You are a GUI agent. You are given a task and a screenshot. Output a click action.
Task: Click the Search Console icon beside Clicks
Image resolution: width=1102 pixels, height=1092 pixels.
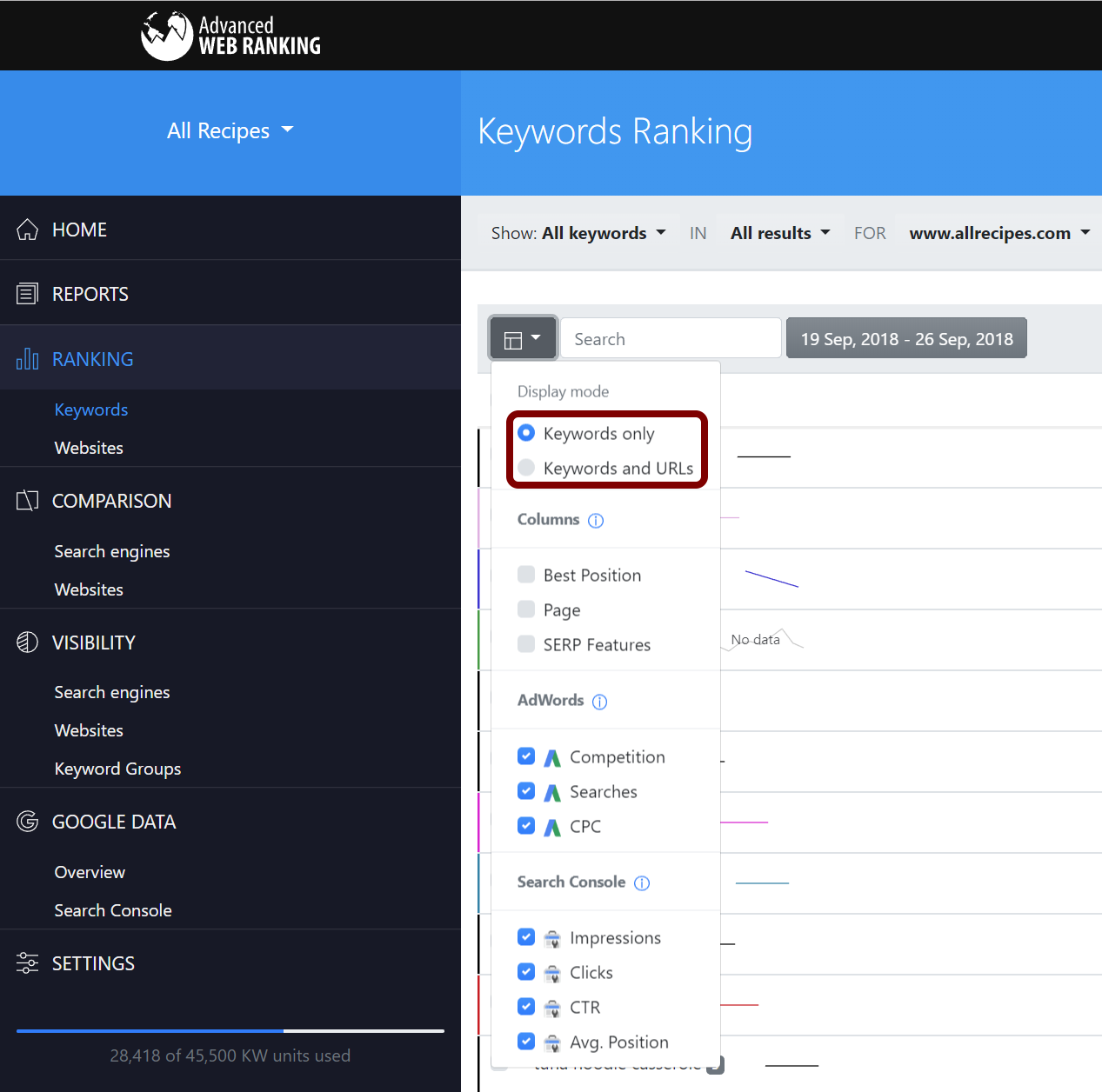click(x=552, y=974)
